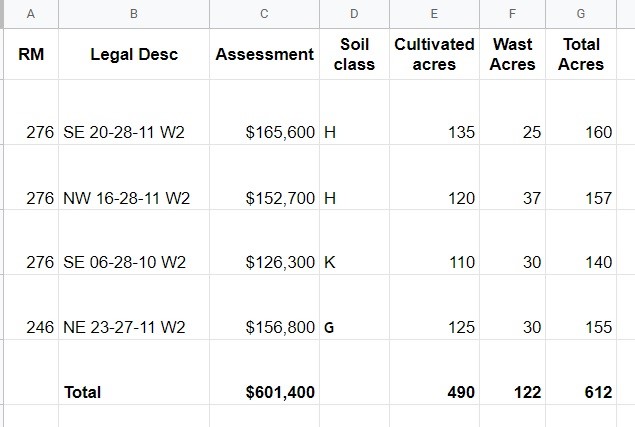Select column B header
The image size is (635, 427).
tap(134, 14)
